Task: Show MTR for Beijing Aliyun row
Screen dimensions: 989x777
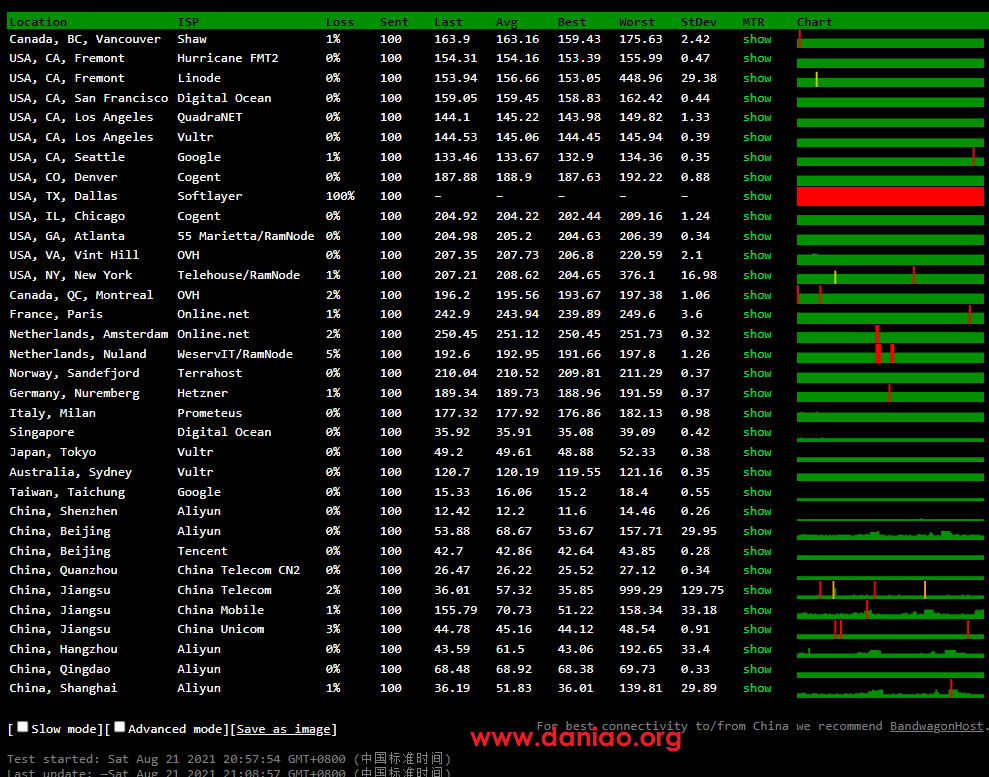Action: 757,531
